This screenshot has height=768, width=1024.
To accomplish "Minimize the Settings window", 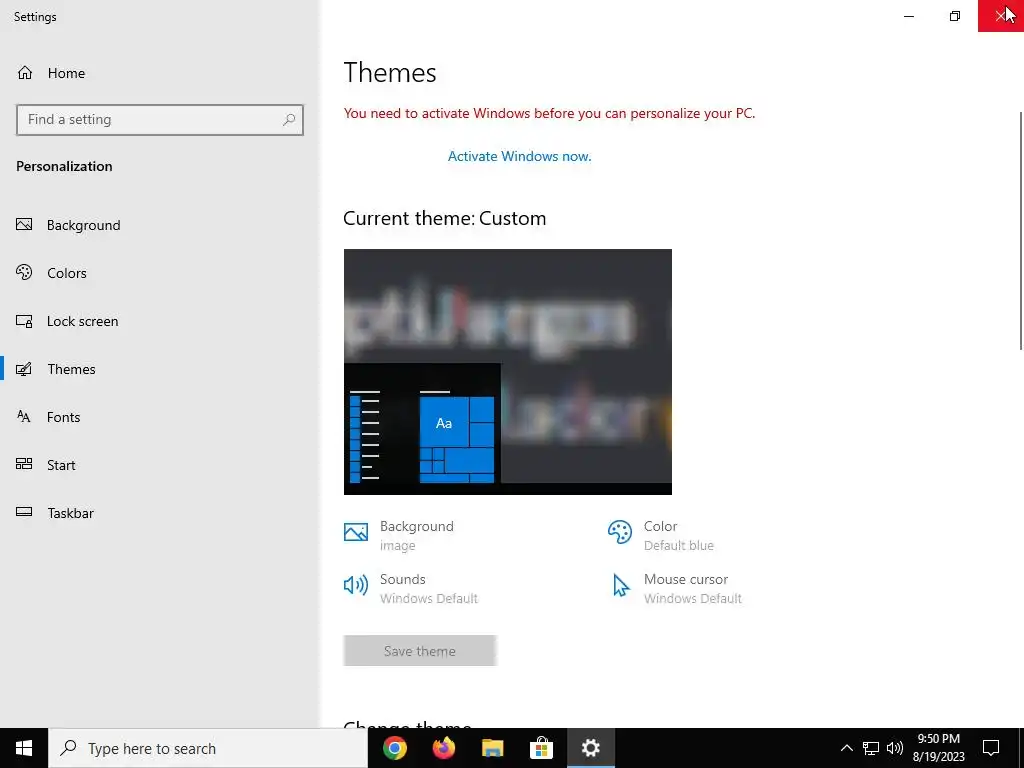I will pos(909,16).
